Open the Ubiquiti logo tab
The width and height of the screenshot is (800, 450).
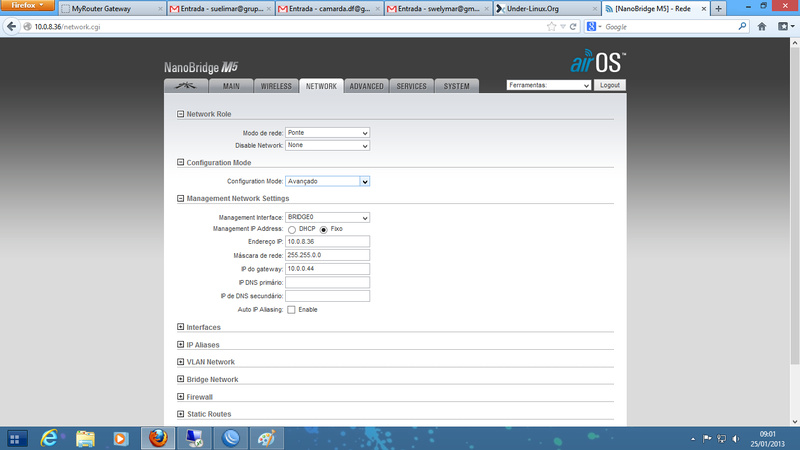point(186,86)
